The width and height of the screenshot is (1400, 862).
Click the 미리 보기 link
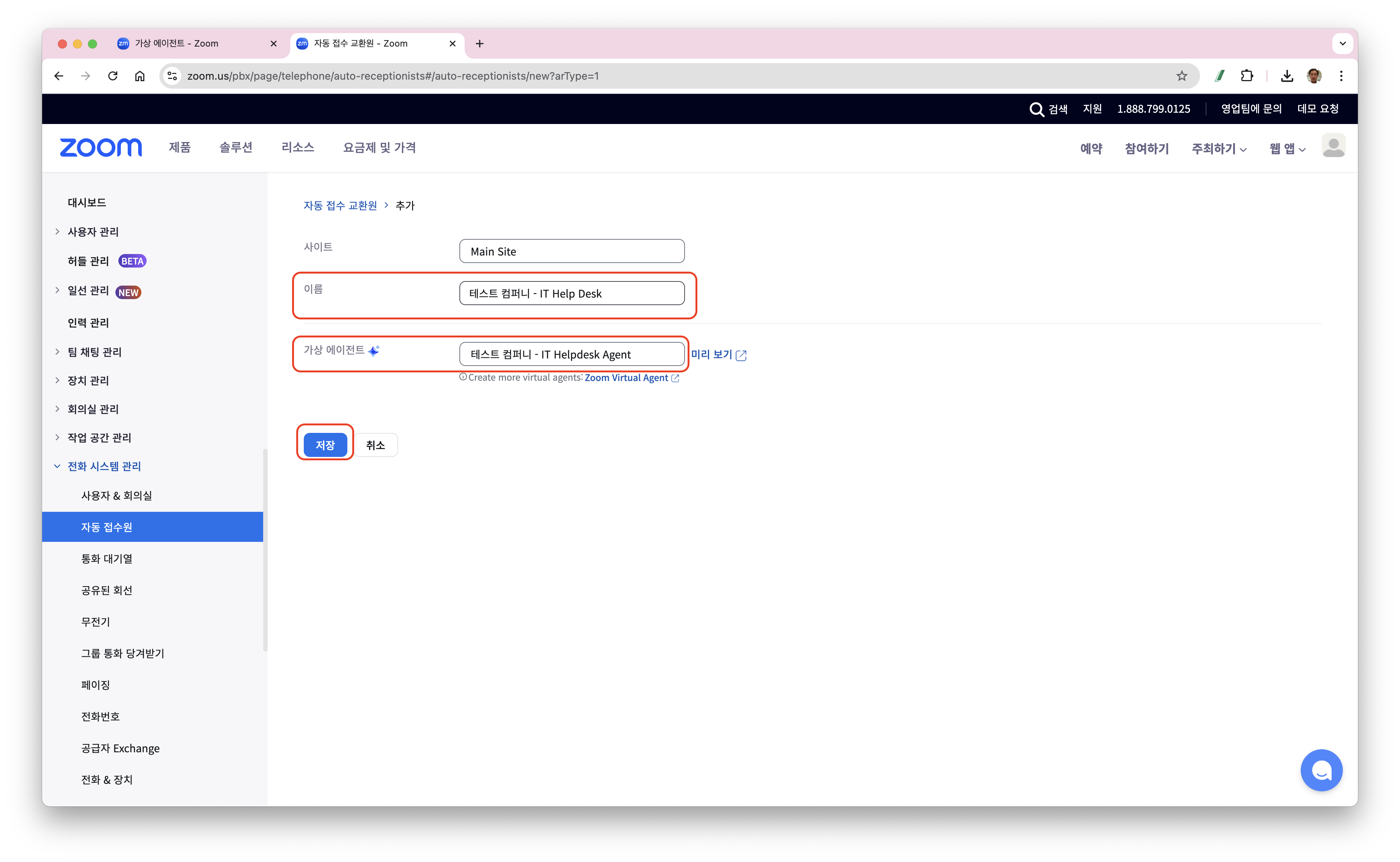coord(718,355)
